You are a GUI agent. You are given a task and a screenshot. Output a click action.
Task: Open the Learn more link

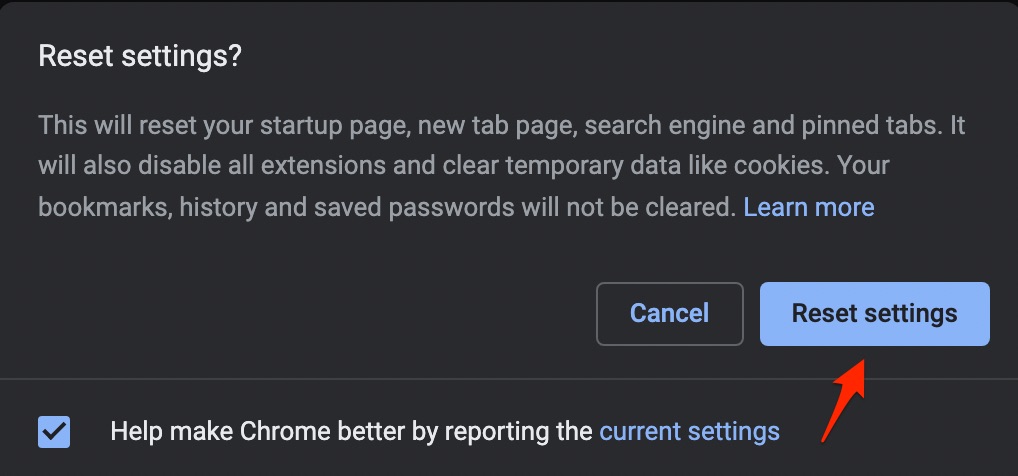point(809,207)
